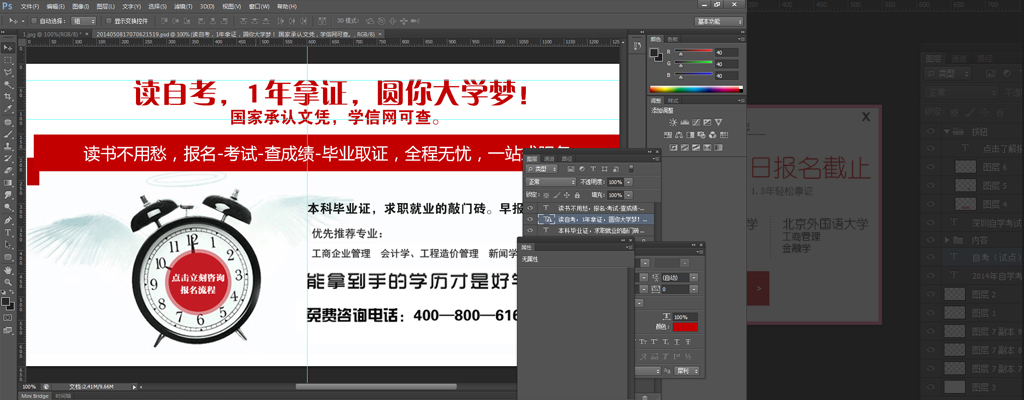Enable the 自动选择 checkbox

click(x=35, y=20)
